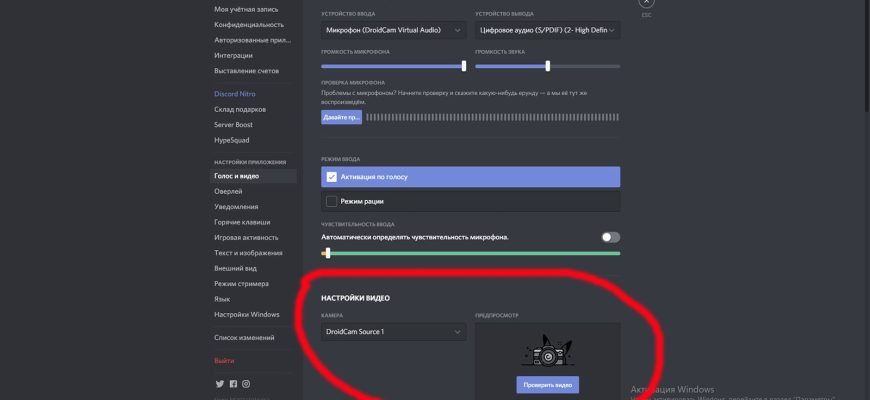Select Режим стримера in sidebar

point(240,284)
